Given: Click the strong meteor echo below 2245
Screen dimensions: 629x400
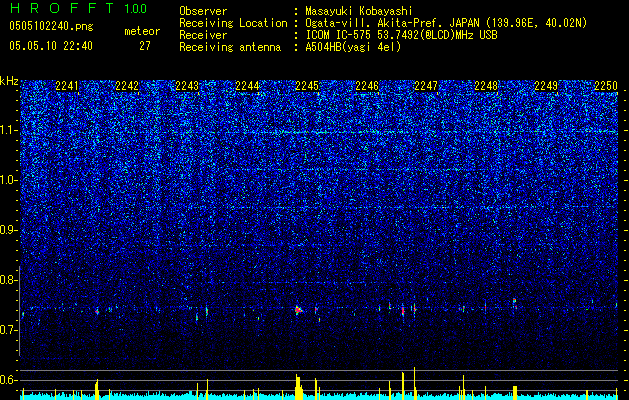Looking at the screenshot, I should [x=298, y=310].
